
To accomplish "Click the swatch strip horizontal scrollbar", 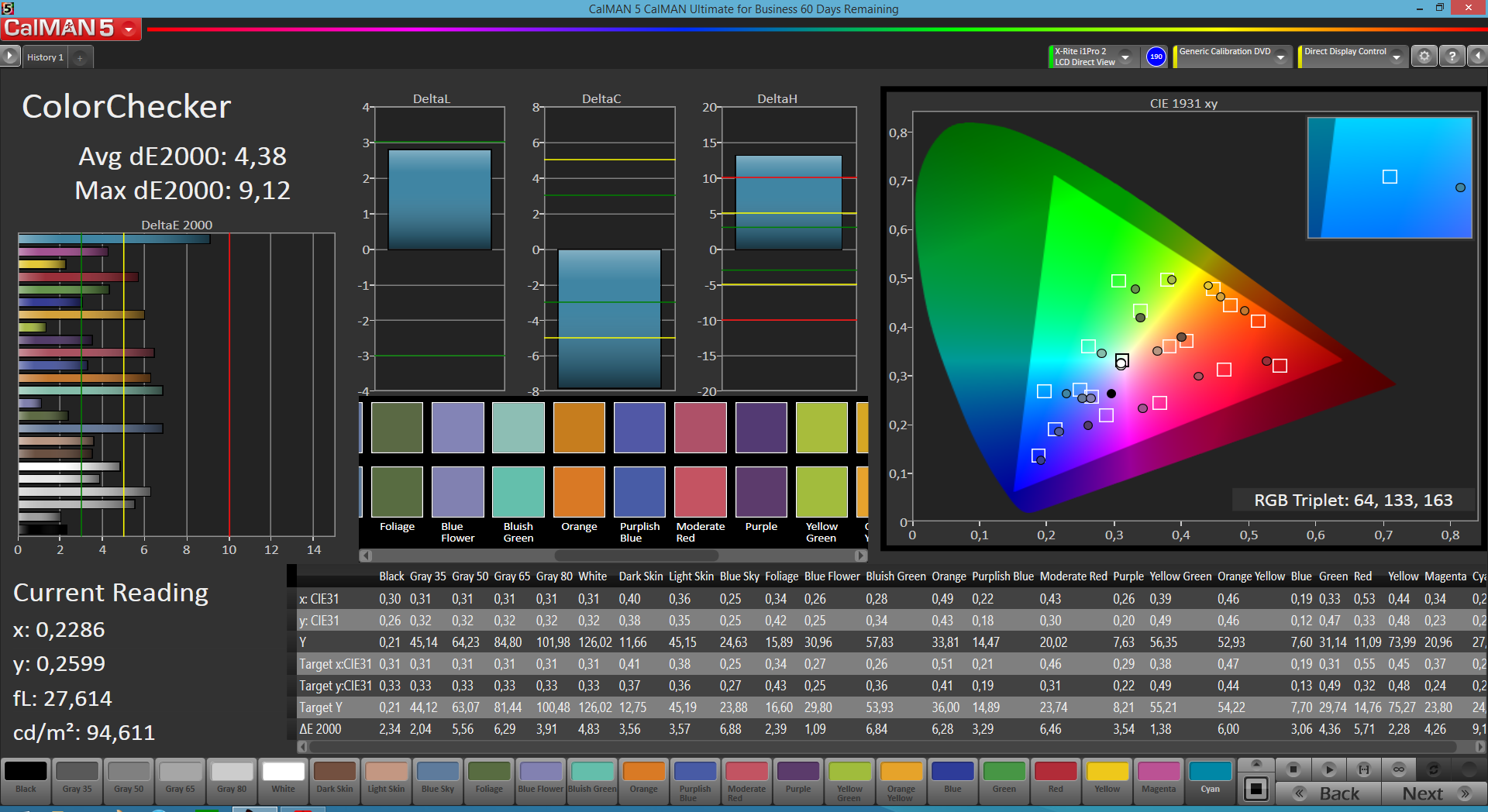I will coord(636,556).
